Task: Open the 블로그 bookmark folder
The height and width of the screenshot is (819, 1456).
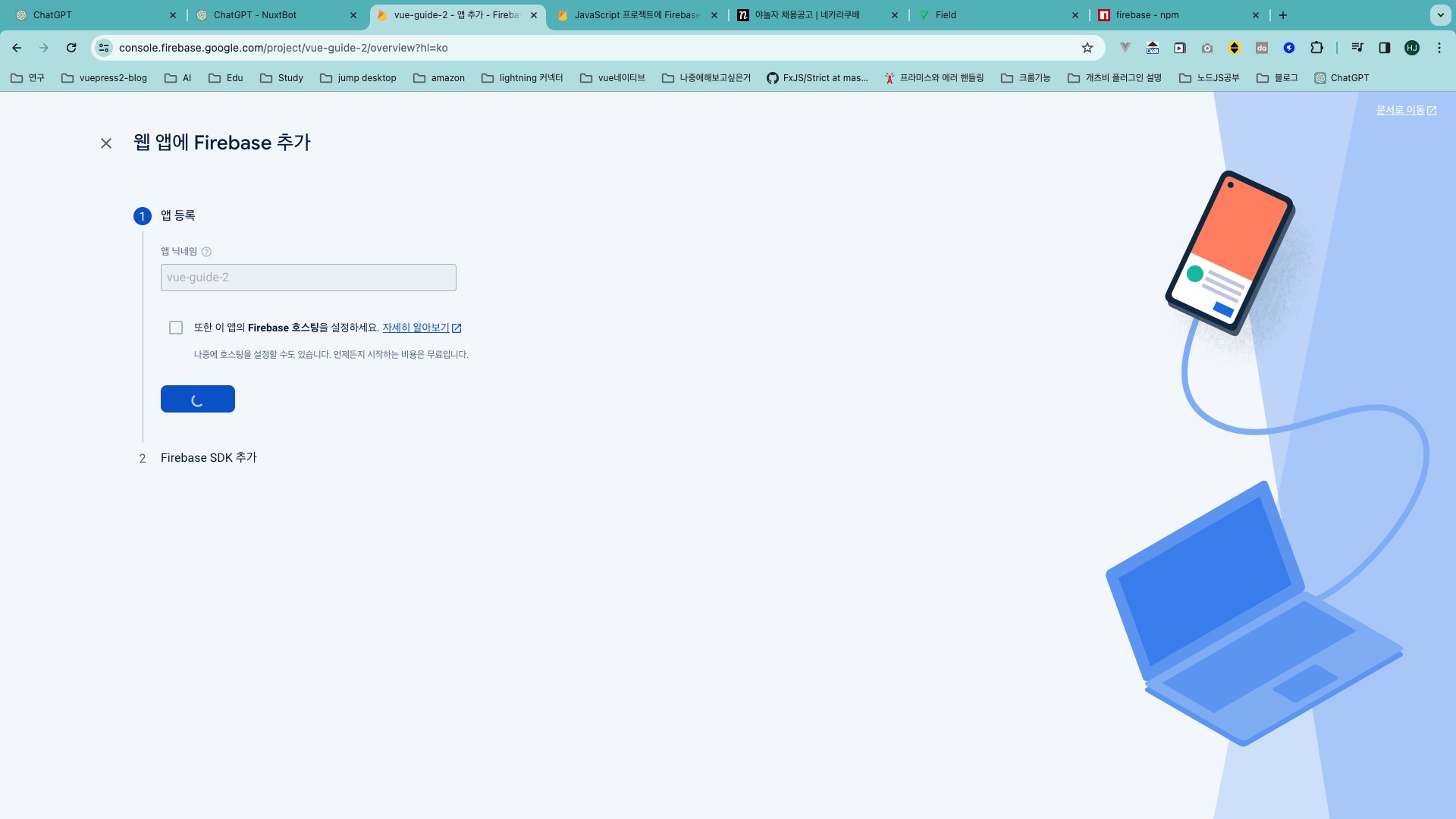Action: 1277,78
